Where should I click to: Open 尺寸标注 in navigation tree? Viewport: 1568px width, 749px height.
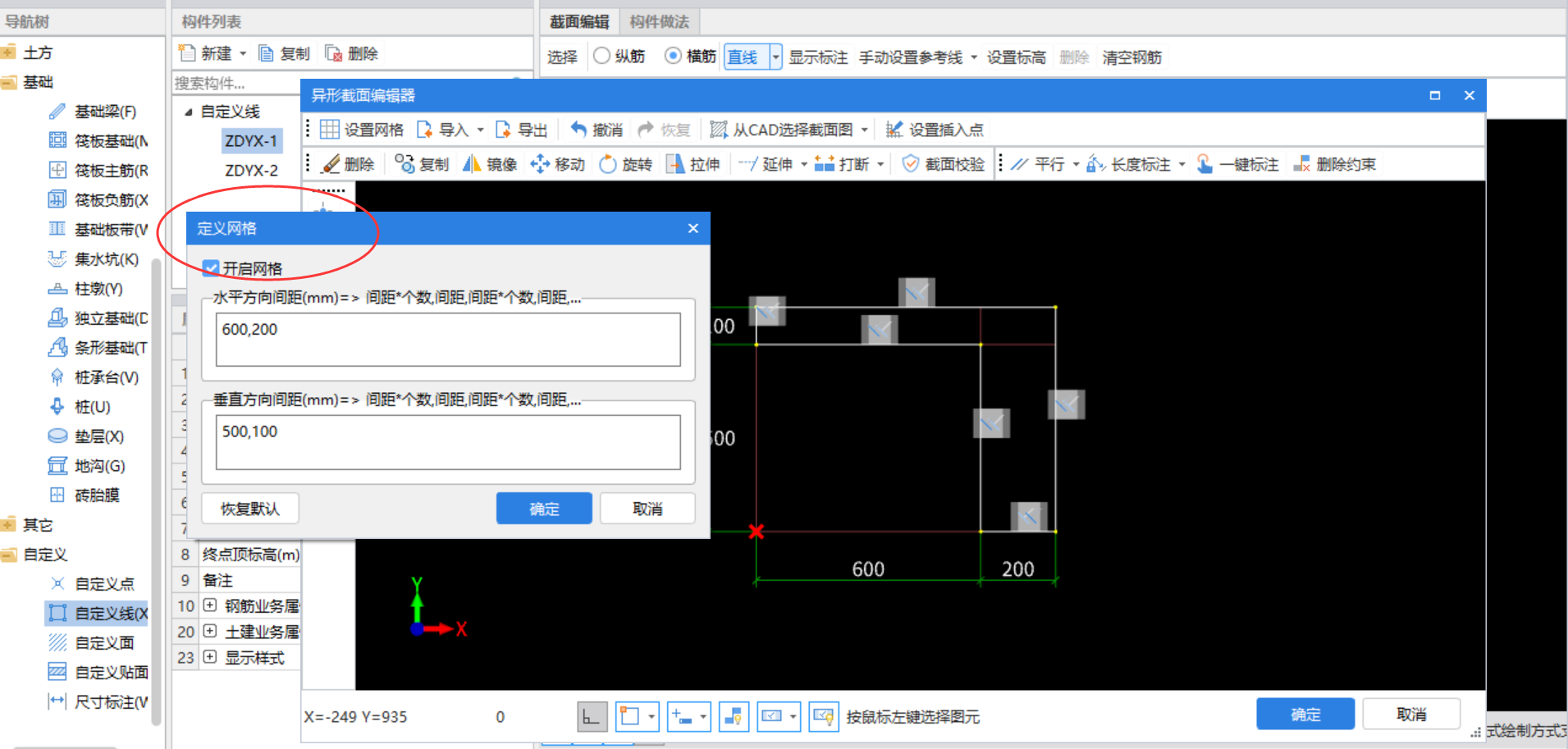click(98, 701)
